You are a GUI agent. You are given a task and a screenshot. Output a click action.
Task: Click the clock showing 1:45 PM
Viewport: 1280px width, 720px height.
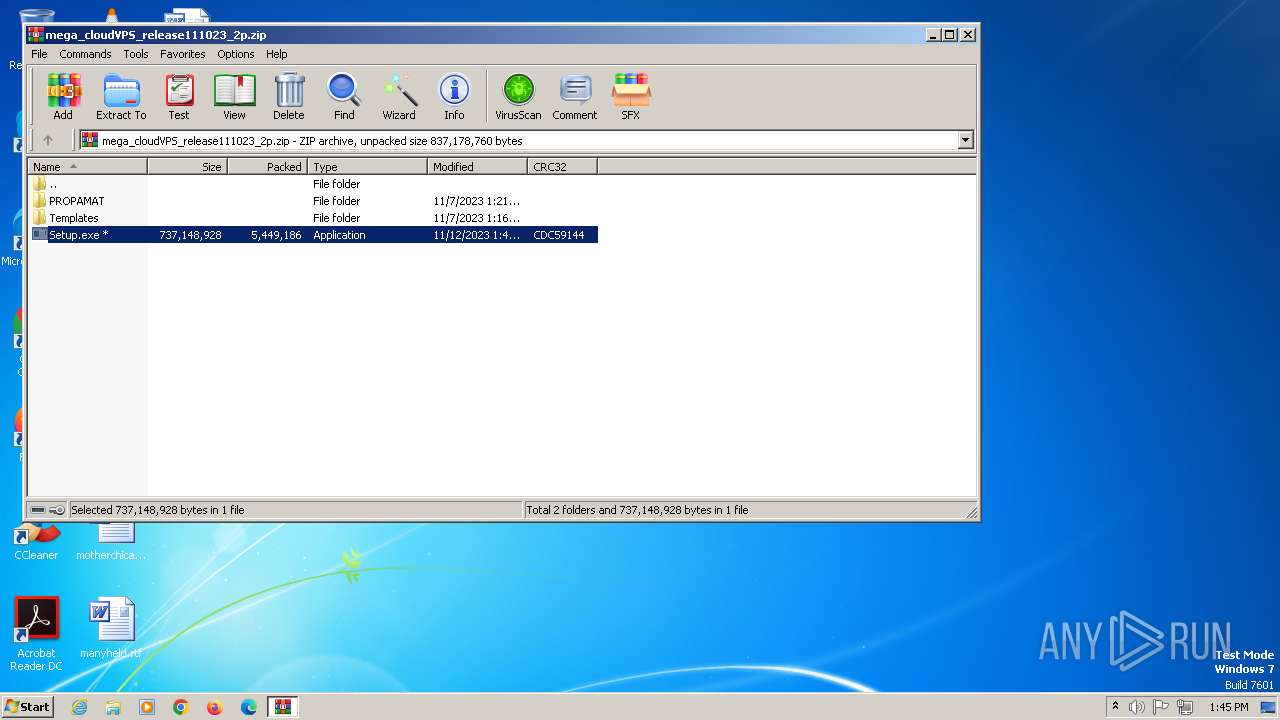[x=1229, y=707]
